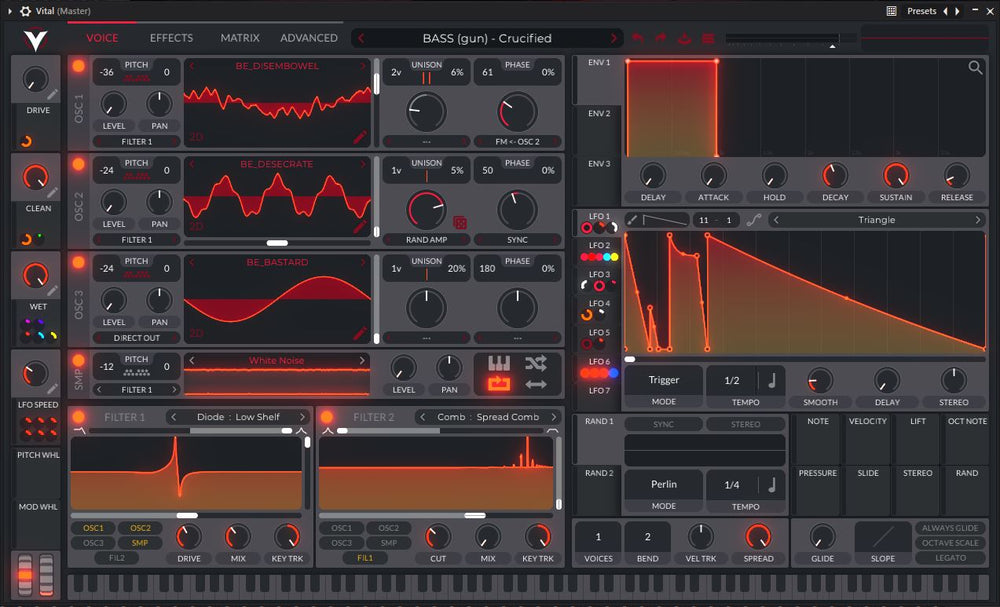Click the sample random phase shuffle icon
Image resolution: width=1000 pixels, height=607 pixels.
click(x=536, y=363)
